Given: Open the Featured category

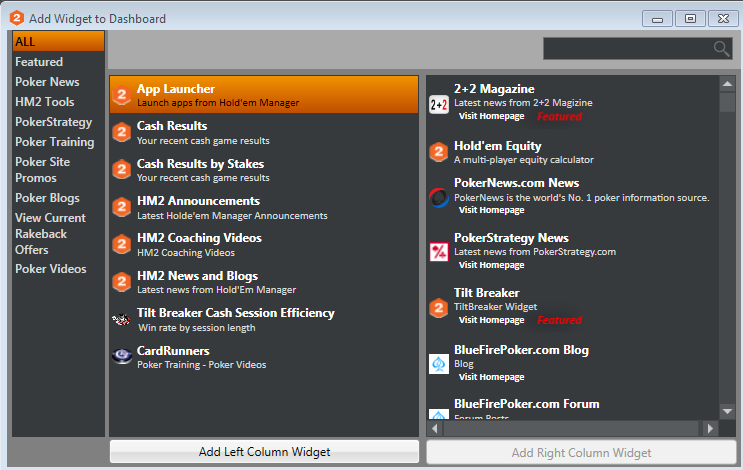Looking at the screenshot, I should [x=39, y=62].
